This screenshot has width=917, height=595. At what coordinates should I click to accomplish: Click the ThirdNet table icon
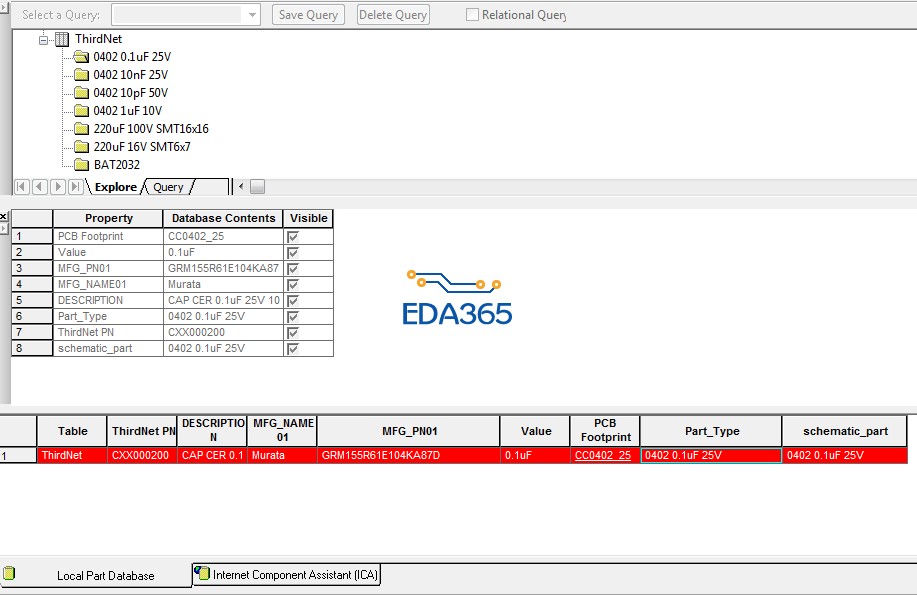coord(62,39)
